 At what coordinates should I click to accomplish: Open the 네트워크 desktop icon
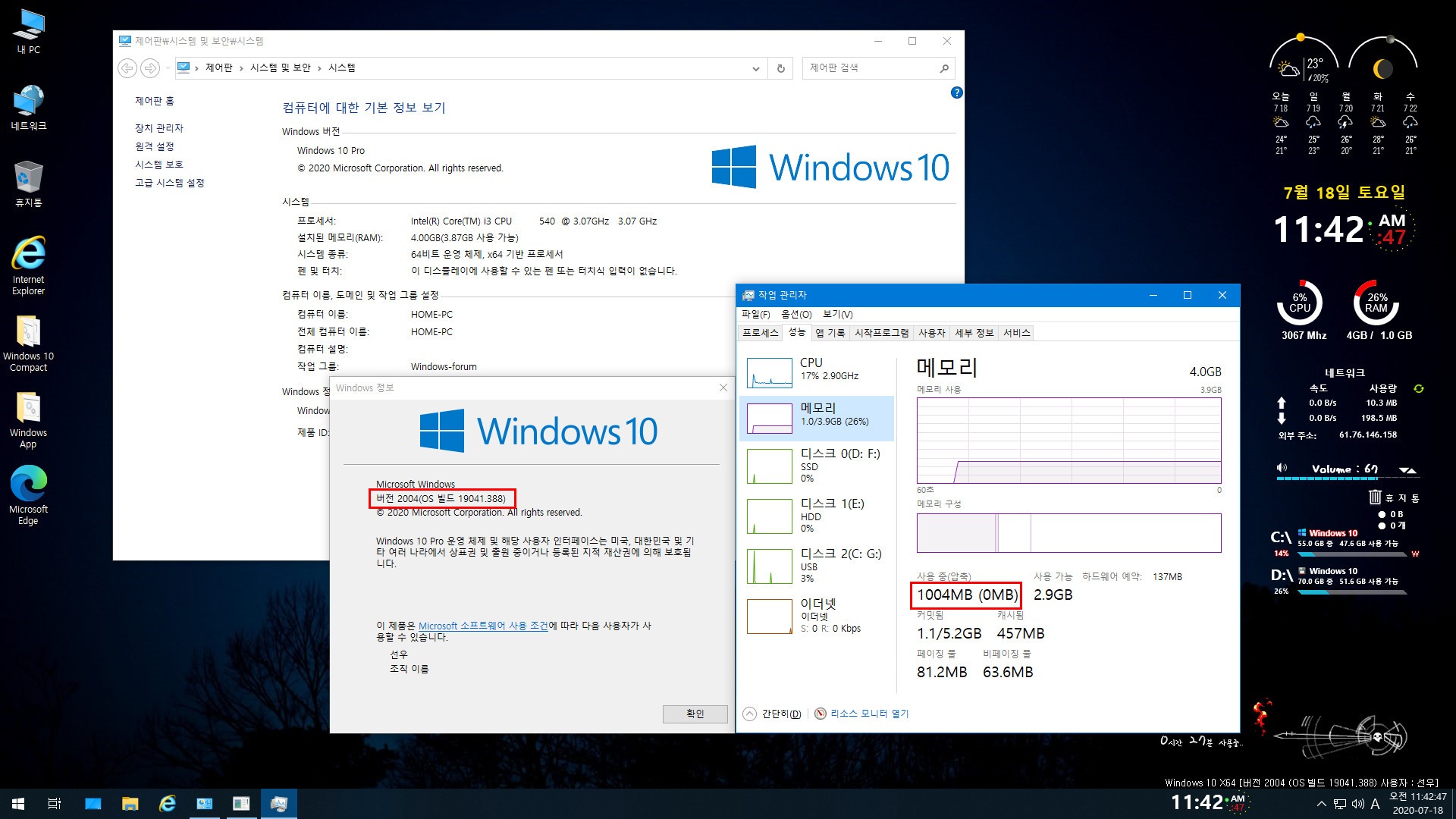[29, 108]
